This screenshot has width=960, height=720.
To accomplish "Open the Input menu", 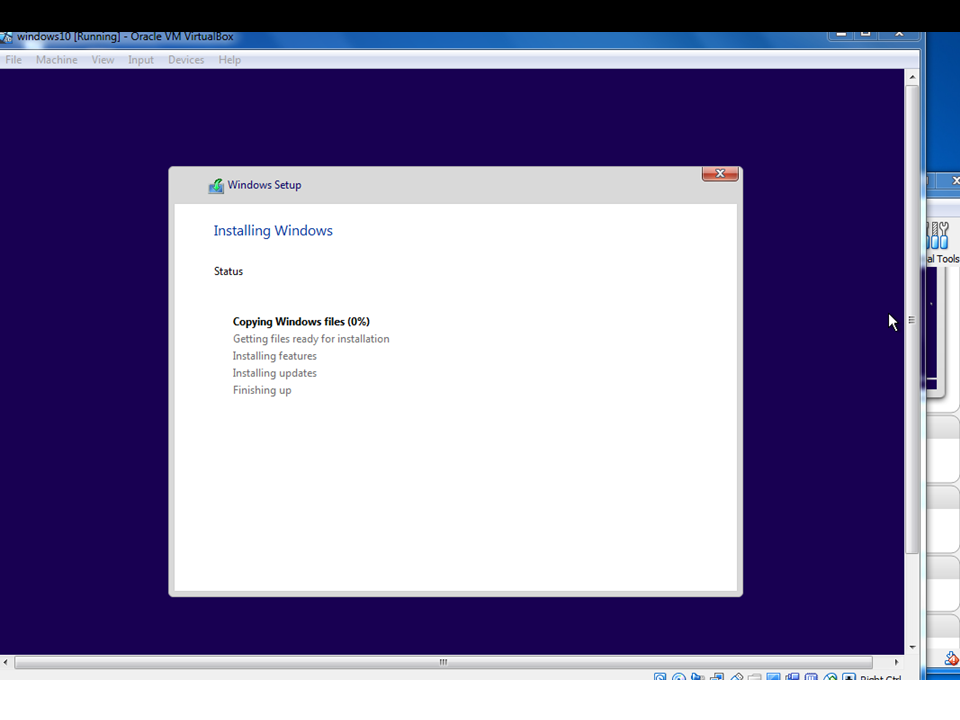I will coord(140,60).
